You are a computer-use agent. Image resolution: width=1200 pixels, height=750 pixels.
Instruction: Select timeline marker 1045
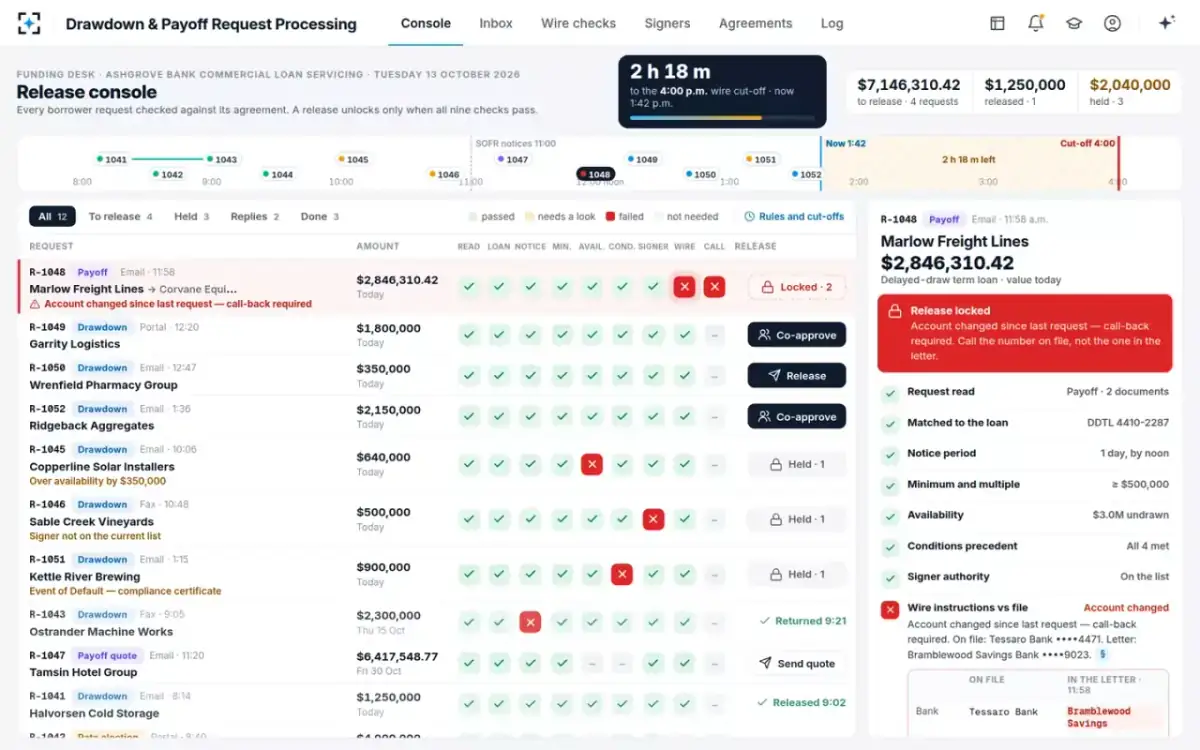[x=353, y=159]
